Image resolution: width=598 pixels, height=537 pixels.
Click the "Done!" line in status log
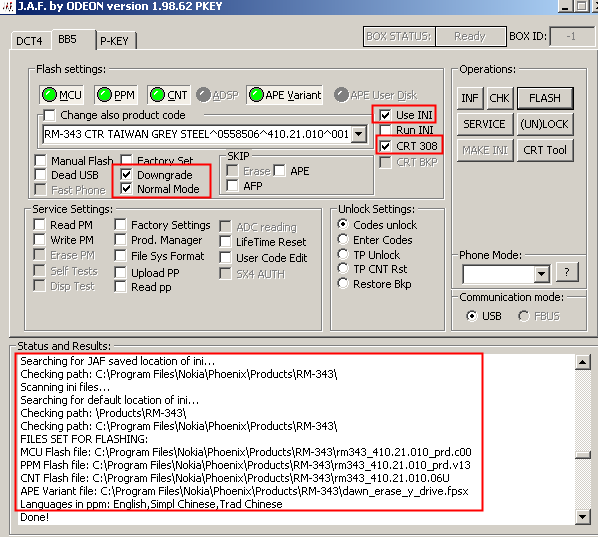coord(34,517)
